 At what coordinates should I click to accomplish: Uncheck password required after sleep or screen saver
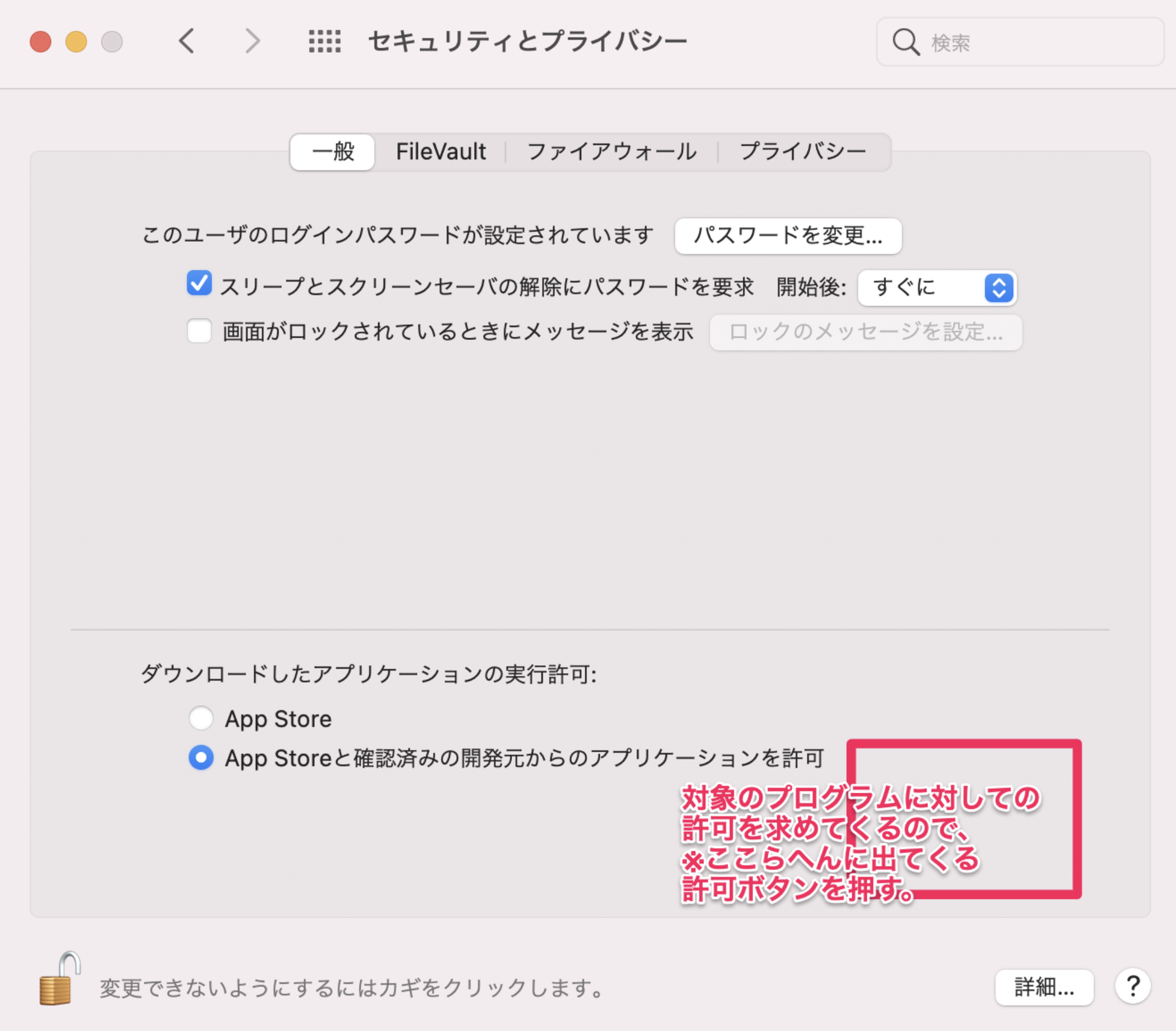point(199,284)
